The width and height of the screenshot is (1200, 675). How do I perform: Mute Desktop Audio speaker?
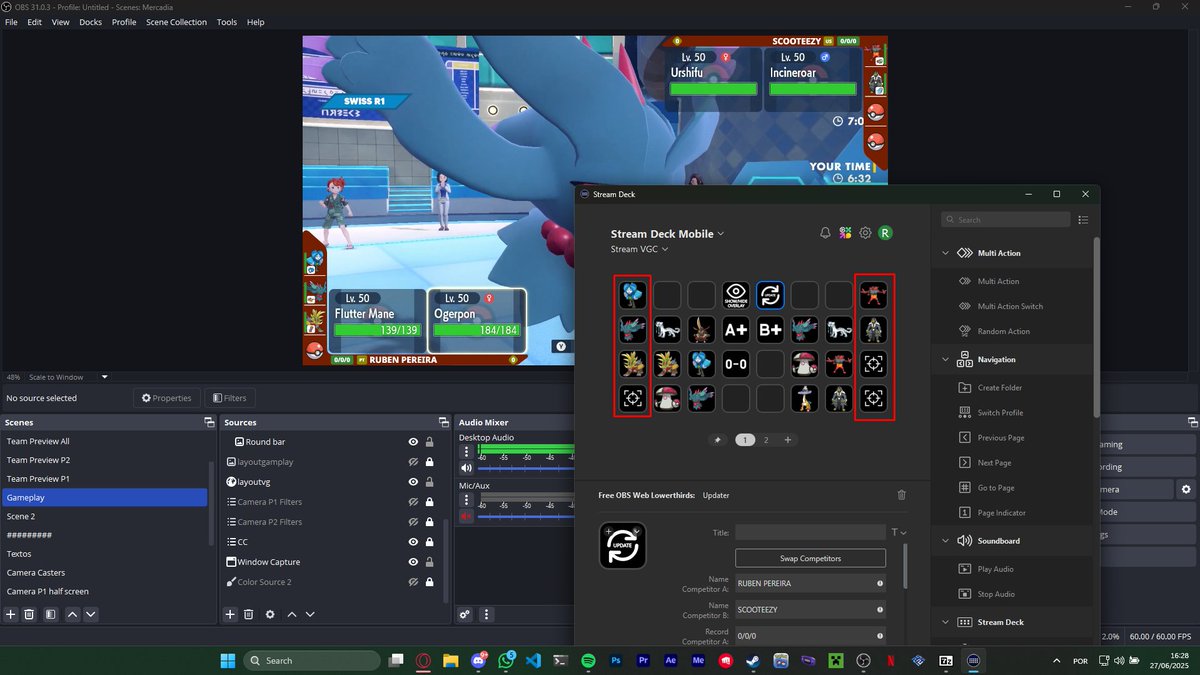[466, 468]
